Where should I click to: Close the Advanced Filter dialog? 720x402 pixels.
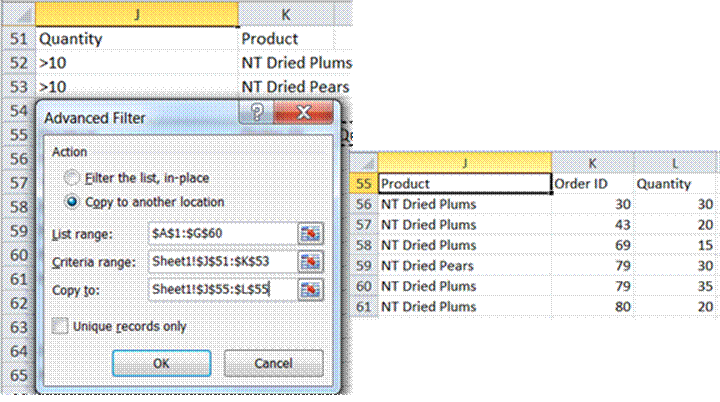point(305,116)
